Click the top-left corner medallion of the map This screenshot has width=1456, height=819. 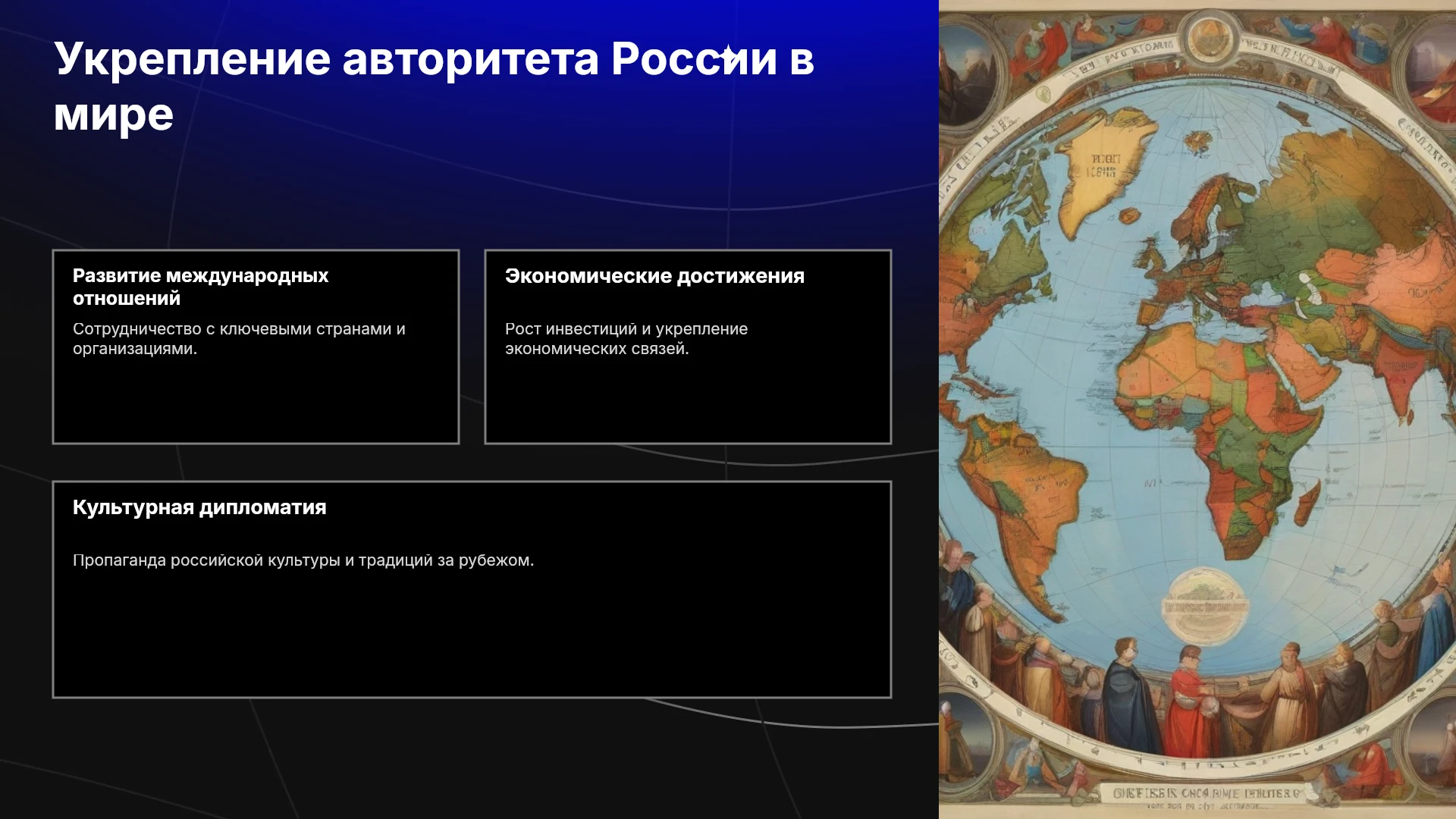(967, 72)
